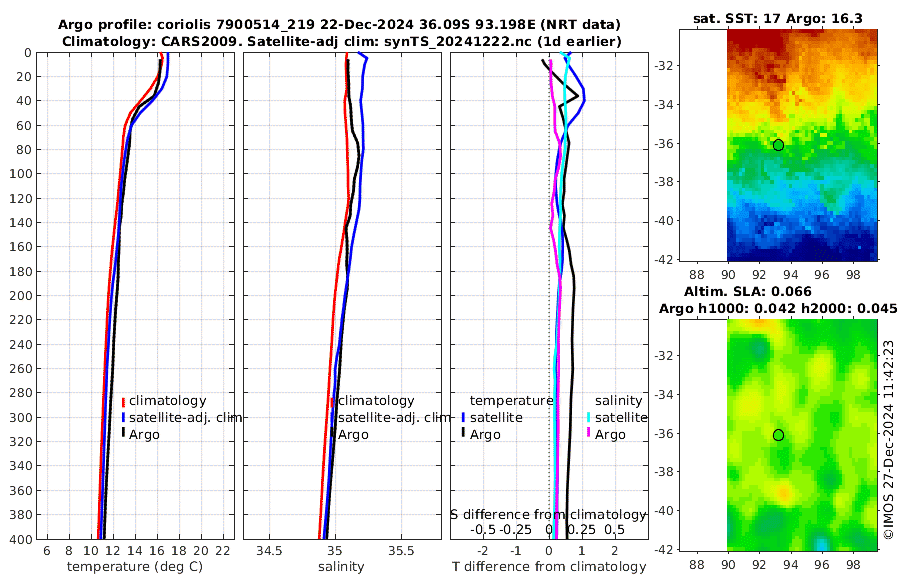The width and height of the screenshot is (900, 580).
Task: Select the 'Climatology: CARS2009' subtitle line
Action: pos(342,41)
